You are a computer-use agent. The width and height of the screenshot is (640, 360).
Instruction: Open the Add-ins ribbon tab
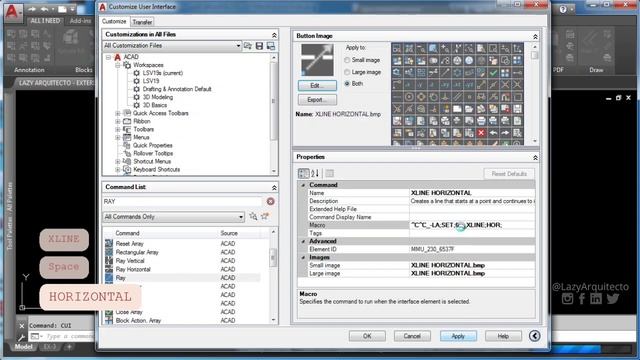pyautogui.click(x=80, y=21)
